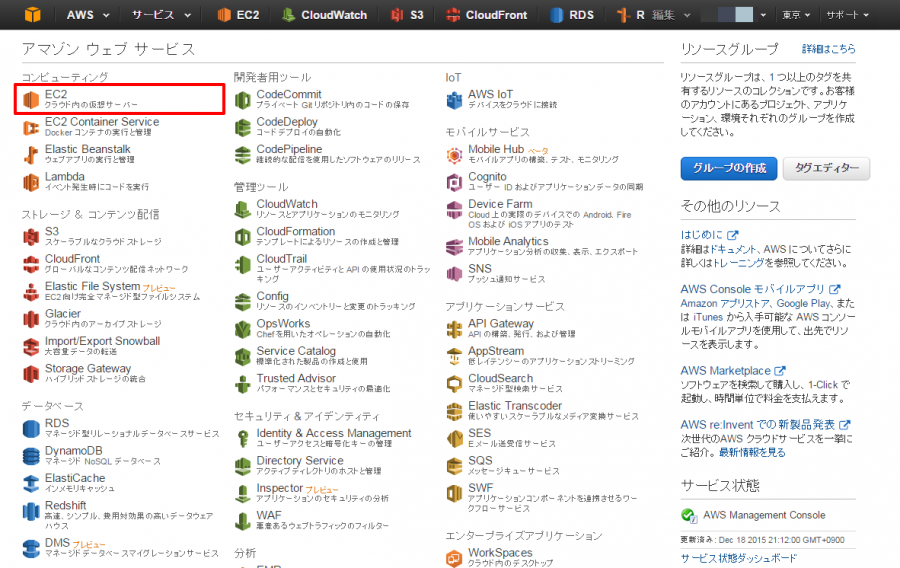Open the EC2 Container Service icon
Image resolution: width=900 pixels, height=568 pixels.
pyautogui.click(x=31, y=127)
